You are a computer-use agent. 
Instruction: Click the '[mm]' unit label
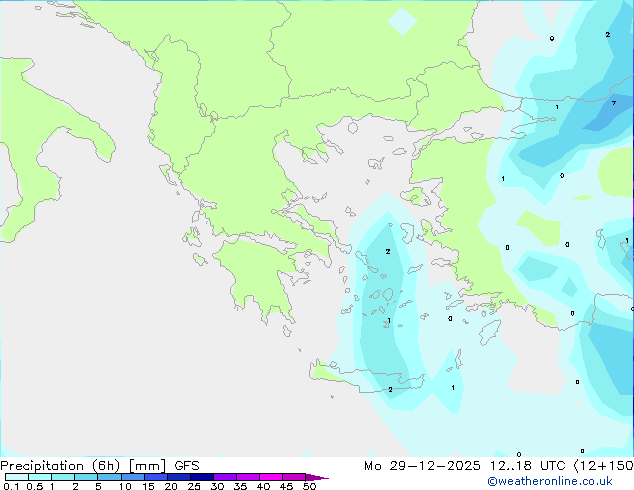[x=147, y=466]
